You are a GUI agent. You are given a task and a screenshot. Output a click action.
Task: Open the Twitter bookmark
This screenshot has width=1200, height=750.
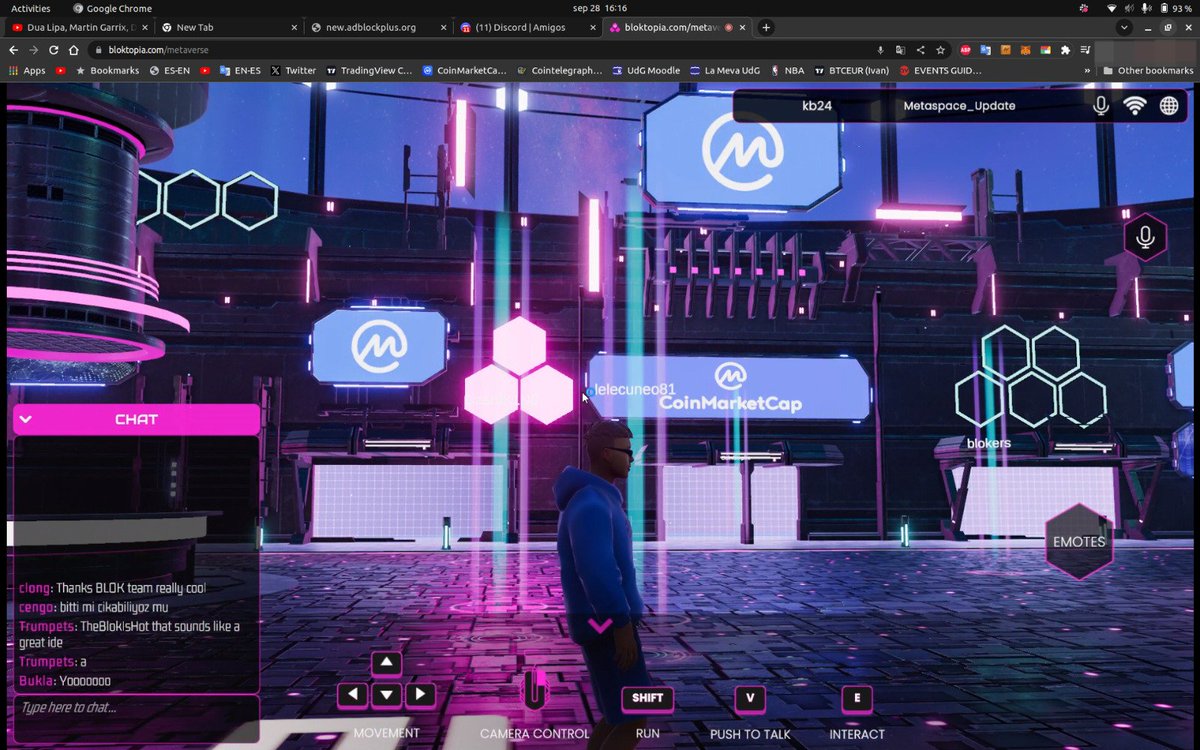tap(292, 71)
